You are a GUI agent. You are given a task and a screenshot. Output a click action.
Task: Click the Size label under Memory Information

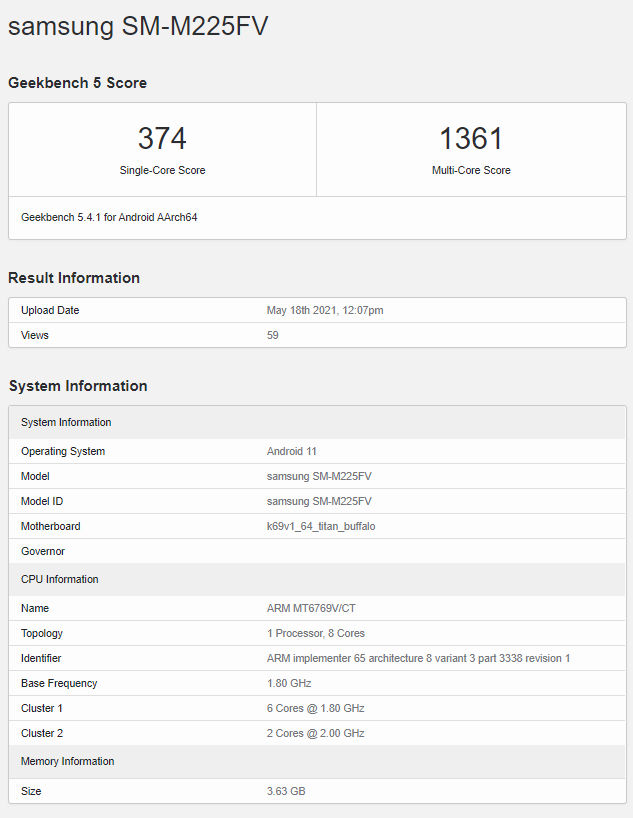pyautogui.click(x=31, y=791)
